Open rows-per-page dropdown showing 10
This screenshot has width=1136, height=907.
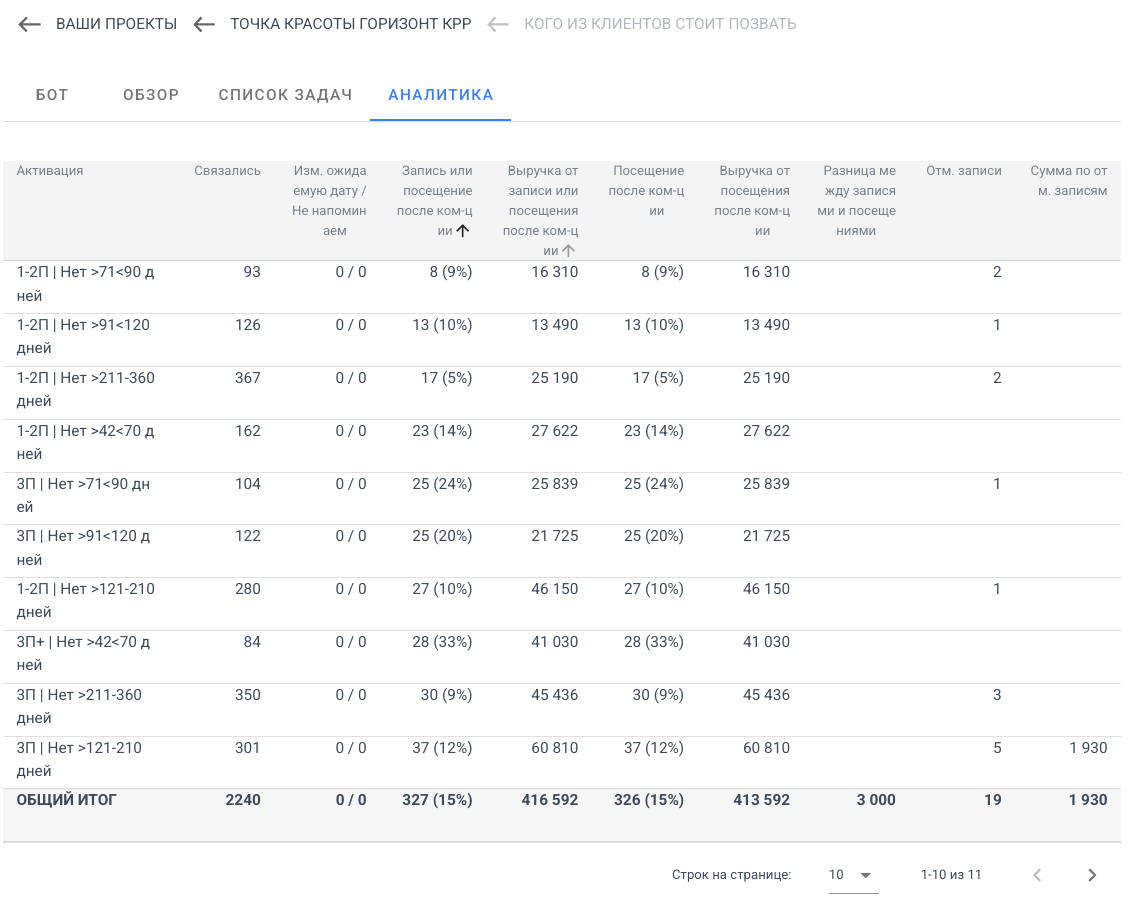[x=853, y=875]
